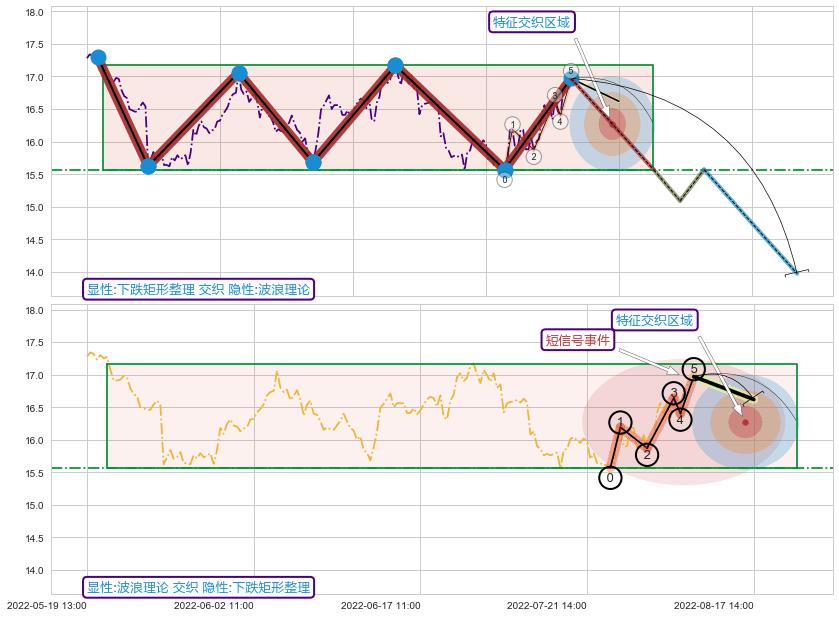Click wave marker 4 in the lower chart
Image resolution: width=839 pixels, height=617 pixels.
click(x=680, y=419)
